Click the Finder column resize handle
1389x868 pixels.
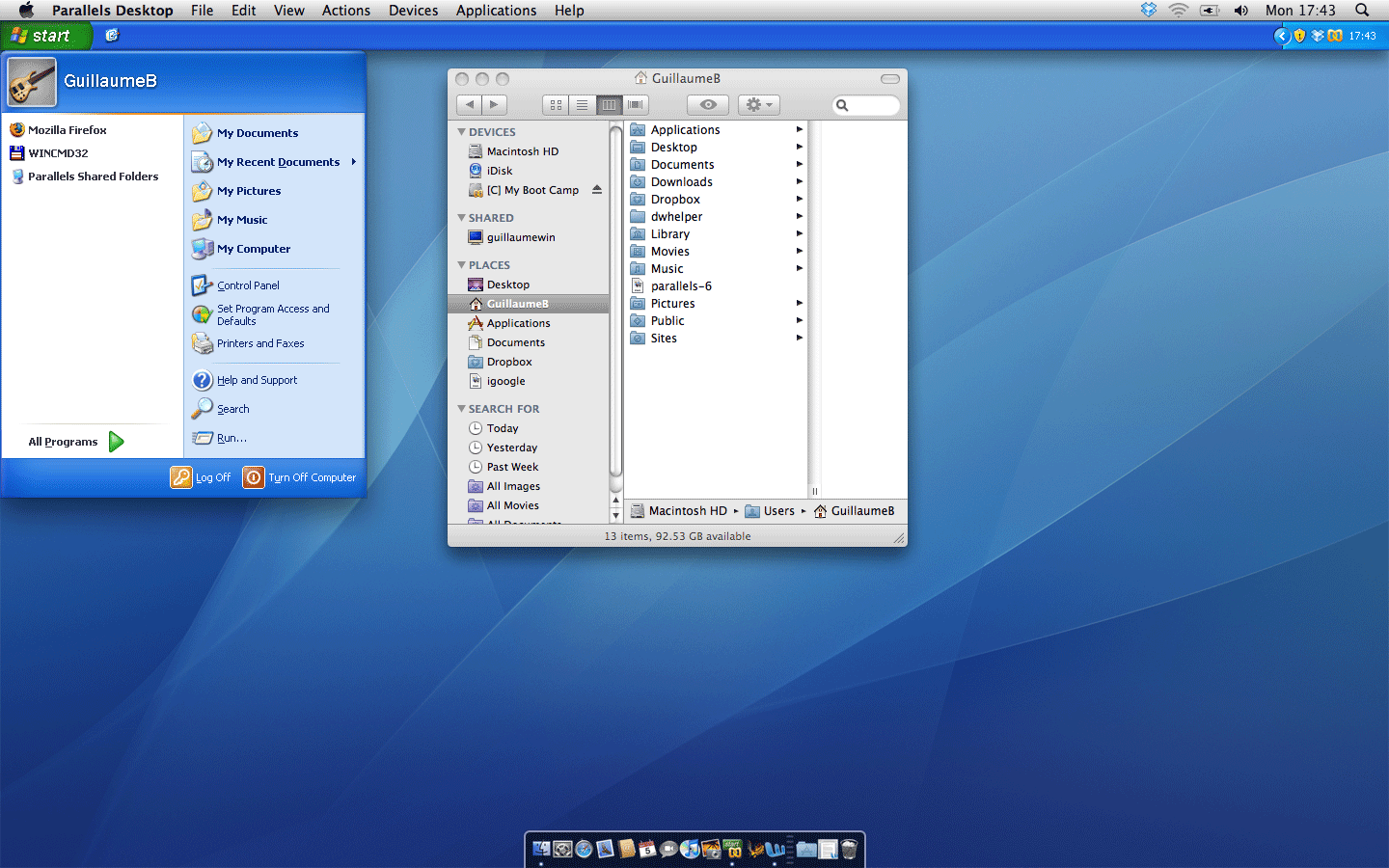[814, 491]
